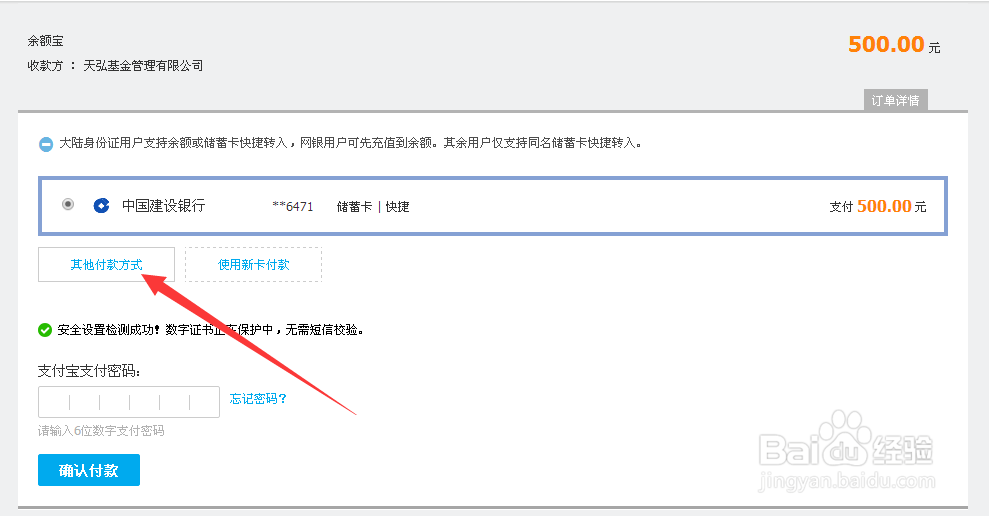Click the 中国建设银行 bank name

point(163,206)
